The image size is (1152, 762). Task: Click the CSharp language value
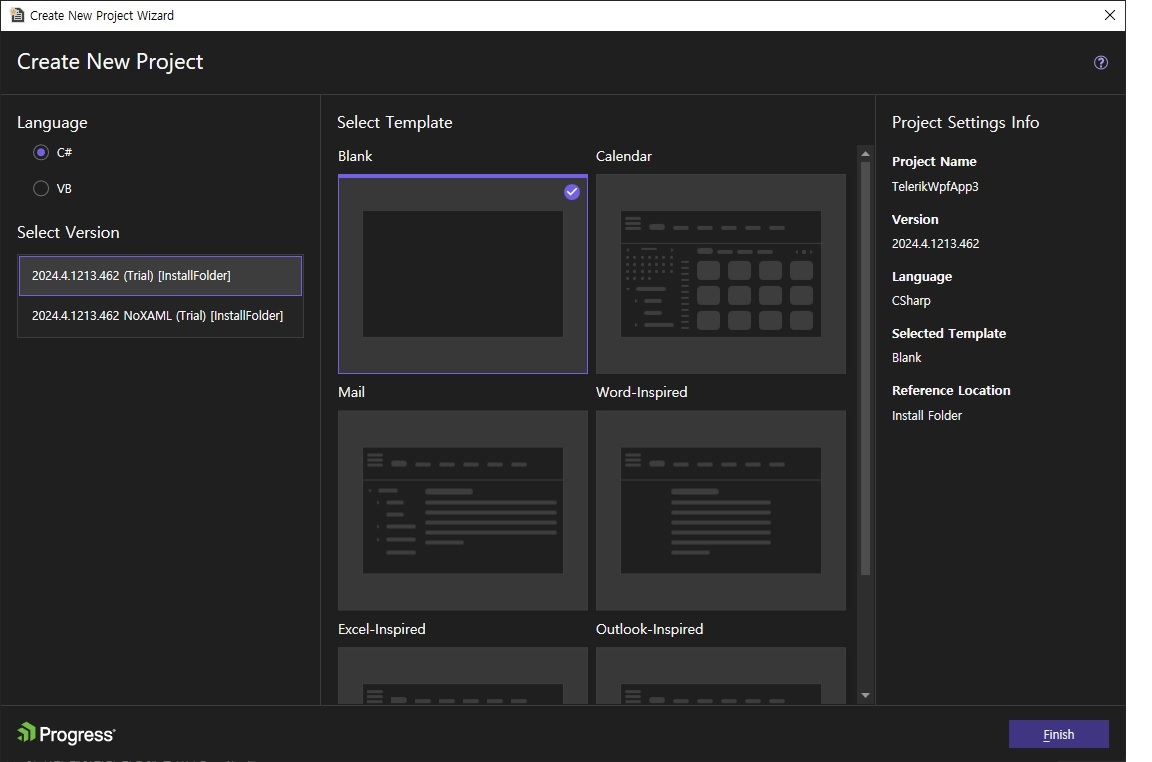point(911,301)
